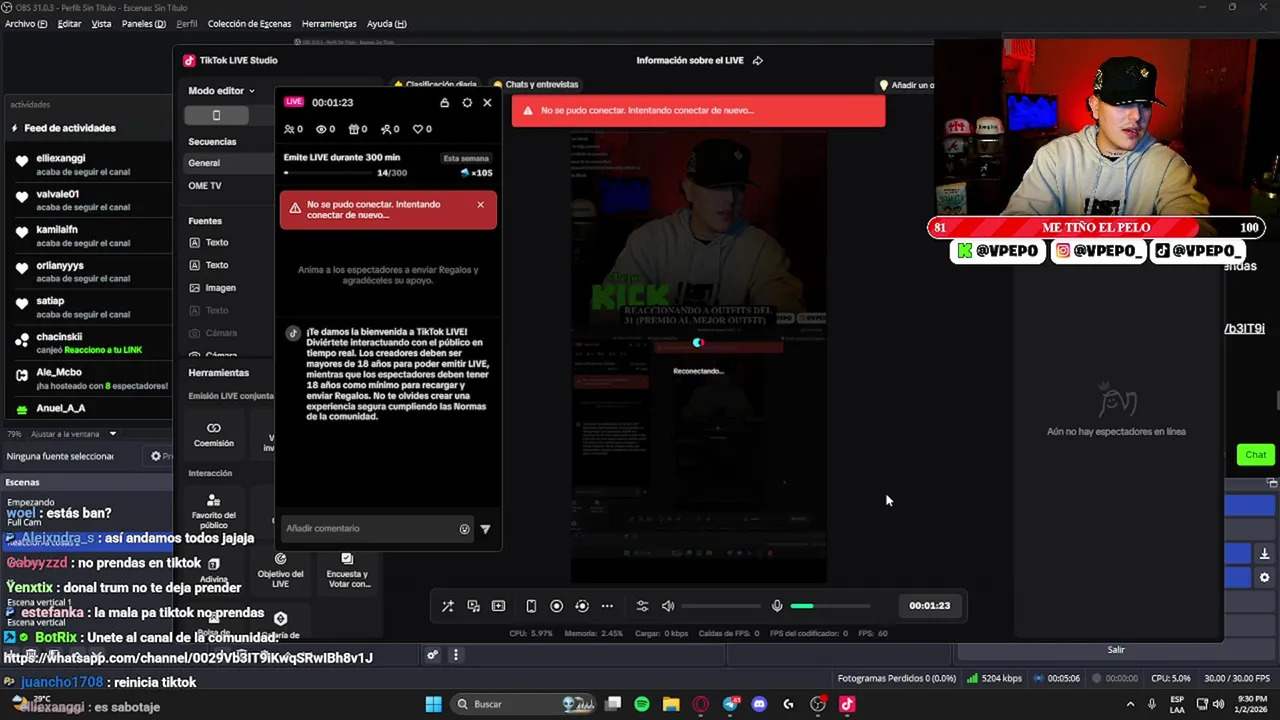Click the add screen capture icon

pyautogui.click(x=498, y=606)
